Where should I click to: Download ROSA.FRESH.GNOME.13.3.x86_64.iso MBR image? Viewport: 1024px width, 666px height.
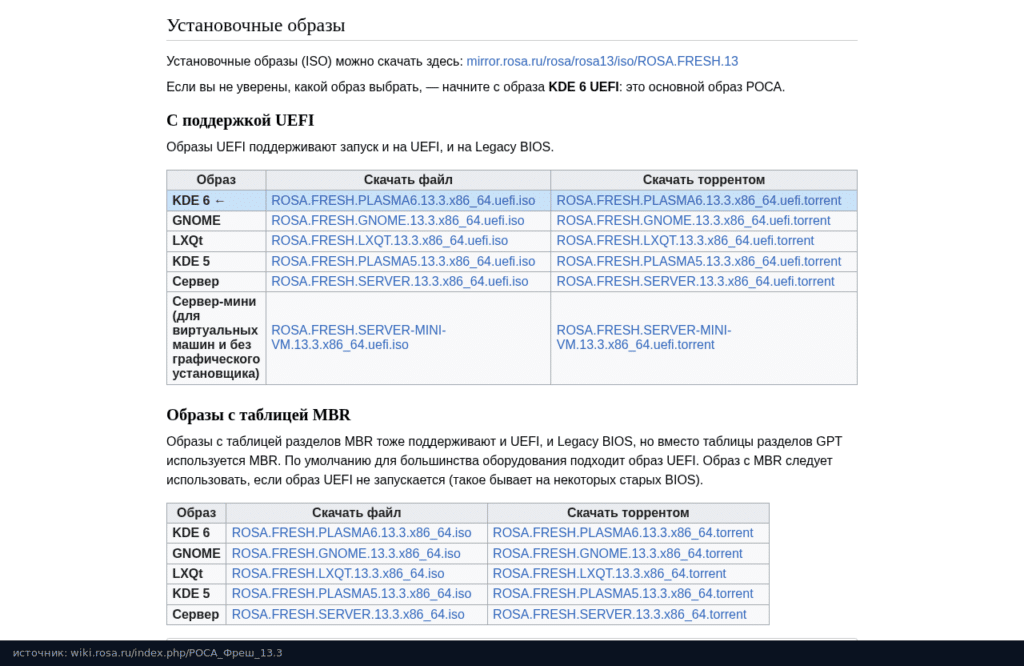point(346,554)
